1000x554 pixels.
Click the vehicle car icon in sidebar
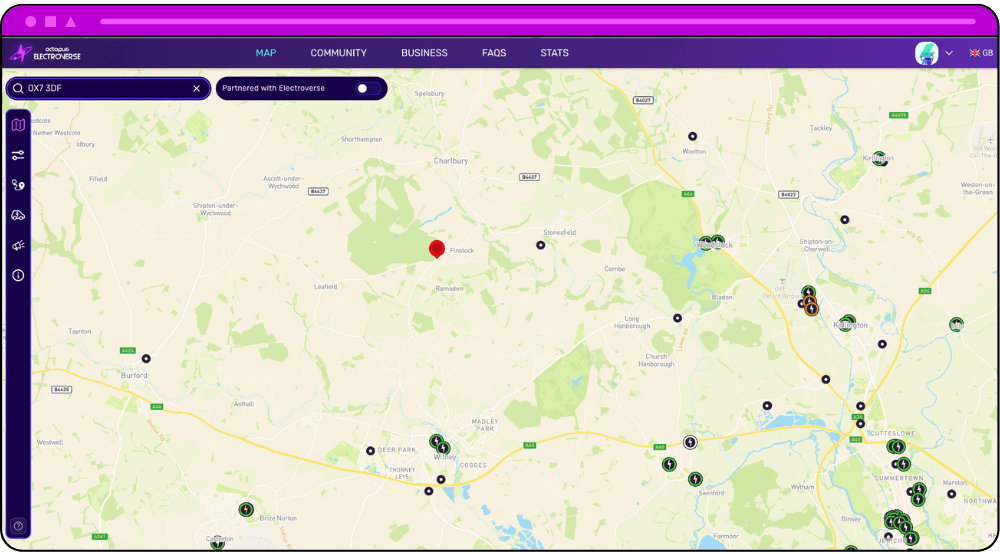pos(18,215)
